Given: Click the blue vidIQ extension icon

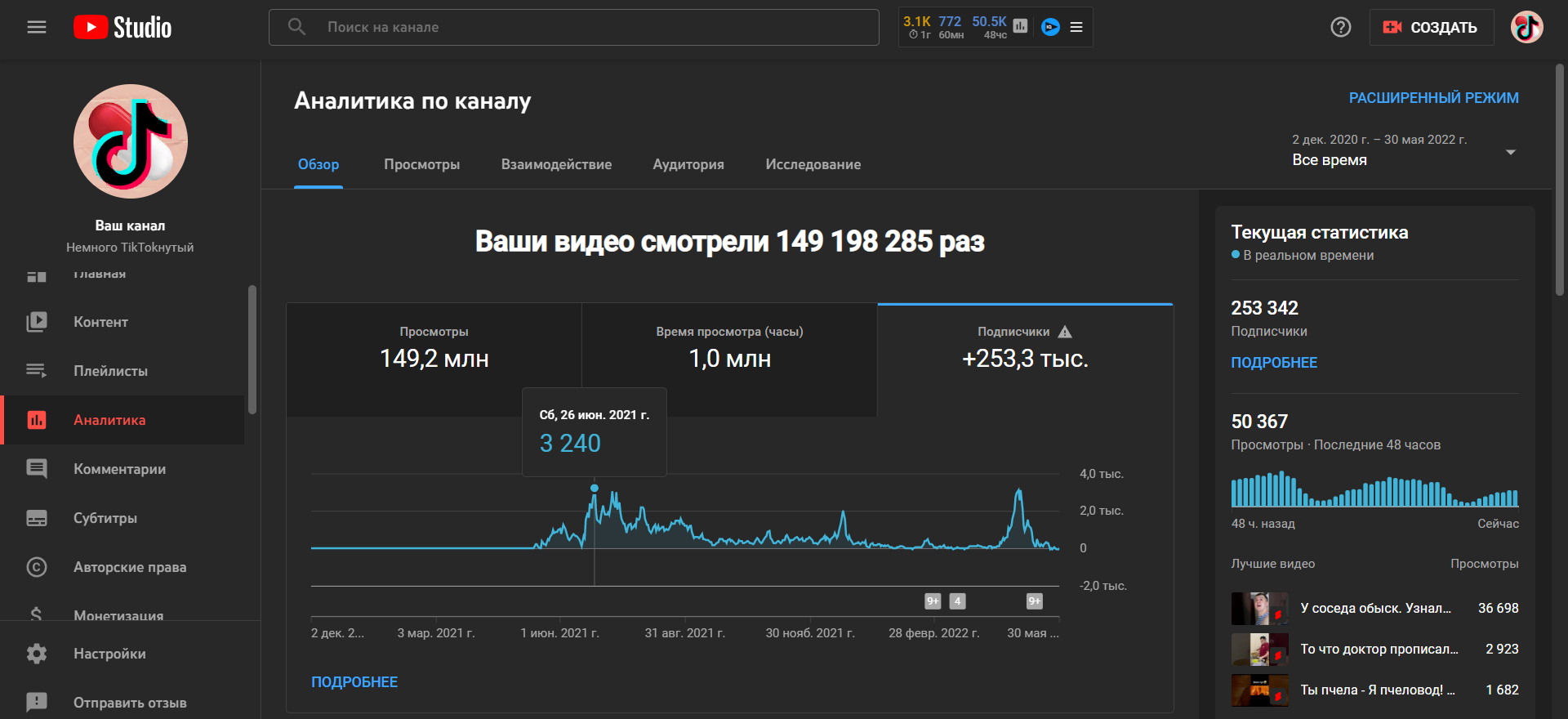Looking at the screenshot, I should pyautogui.click(x=1050, y=27).
